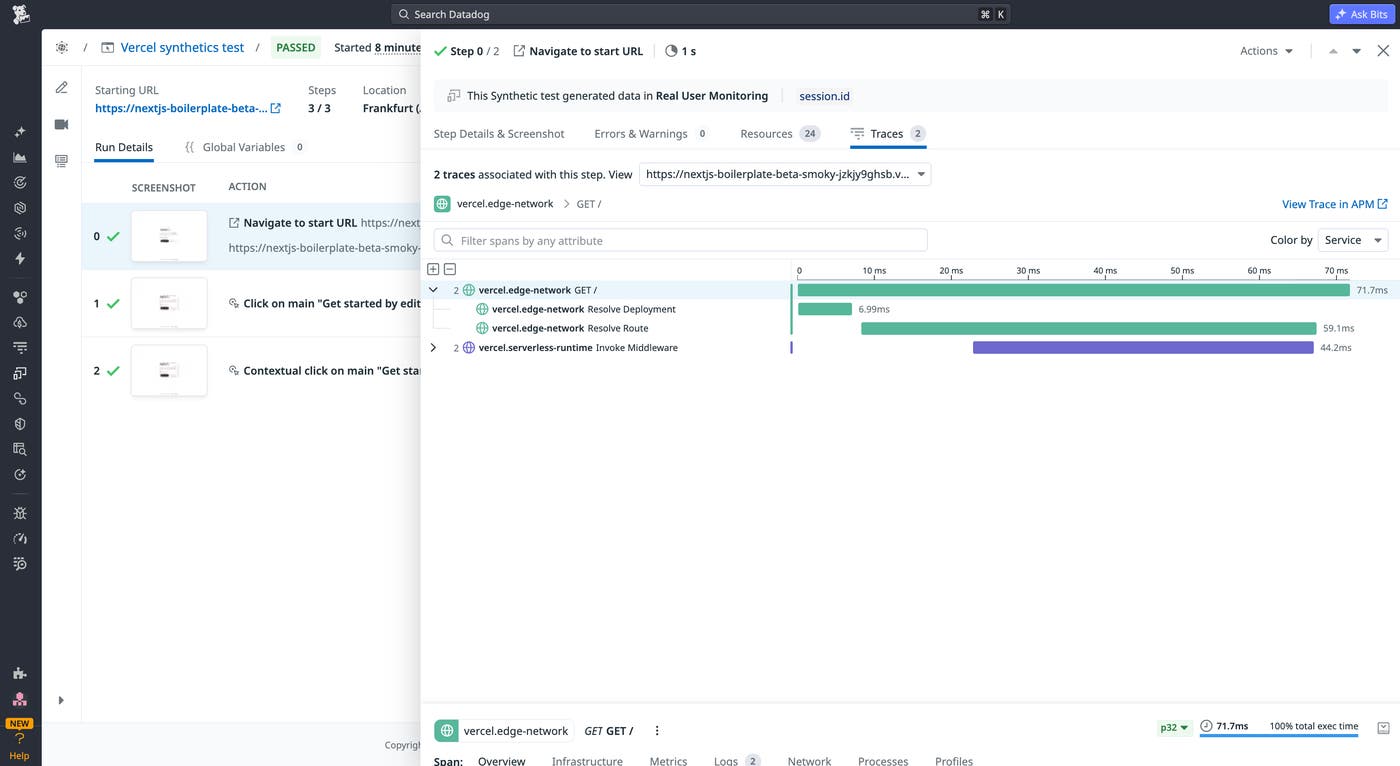Viewport: 1400px width, 766px height.
Task: Go to next step with down arrow
Action: (1357, 51)
